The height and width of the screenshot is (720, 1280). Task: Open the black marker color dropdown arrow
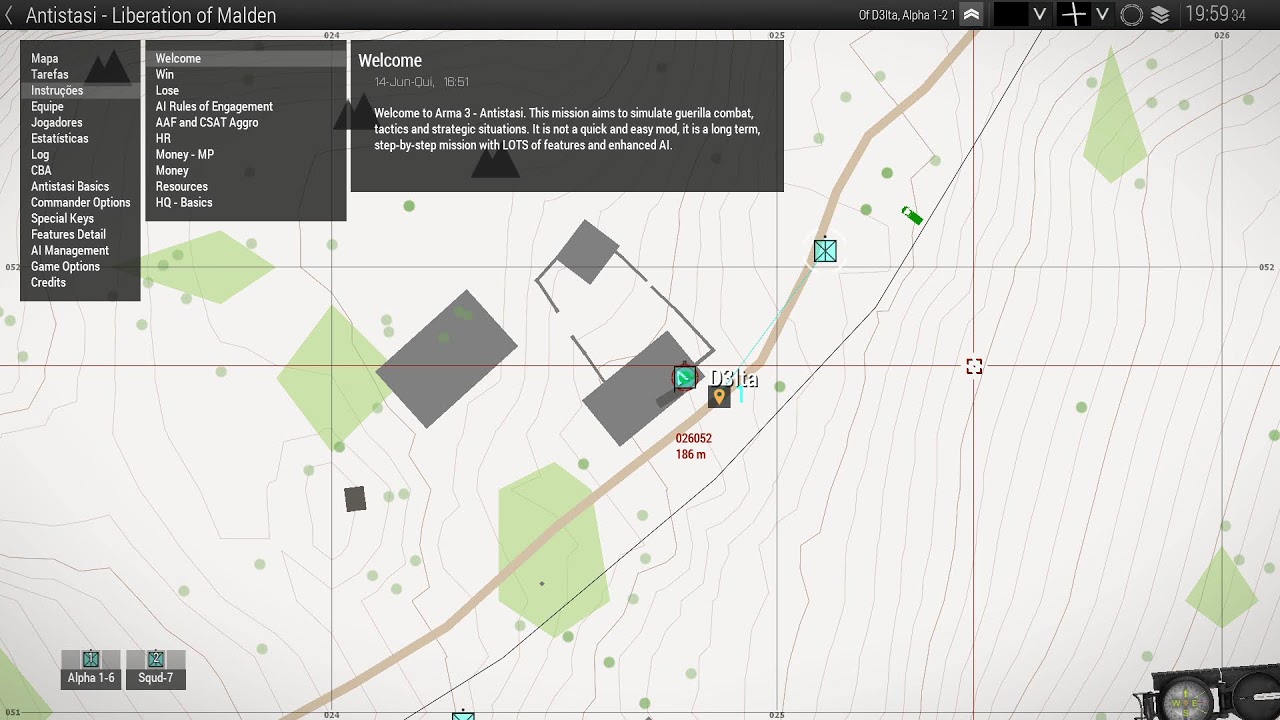(1040, 14)
